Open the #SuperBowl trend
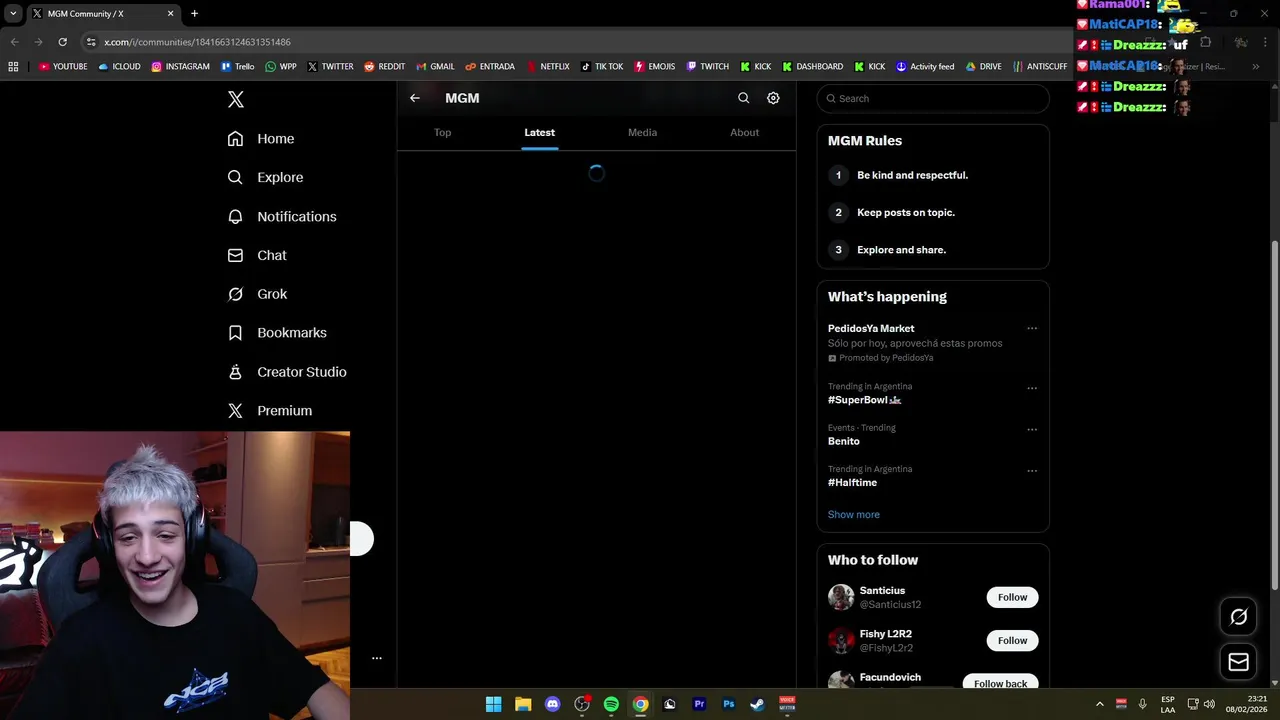This screenshot has width=1280, height=720. (865, 400)
